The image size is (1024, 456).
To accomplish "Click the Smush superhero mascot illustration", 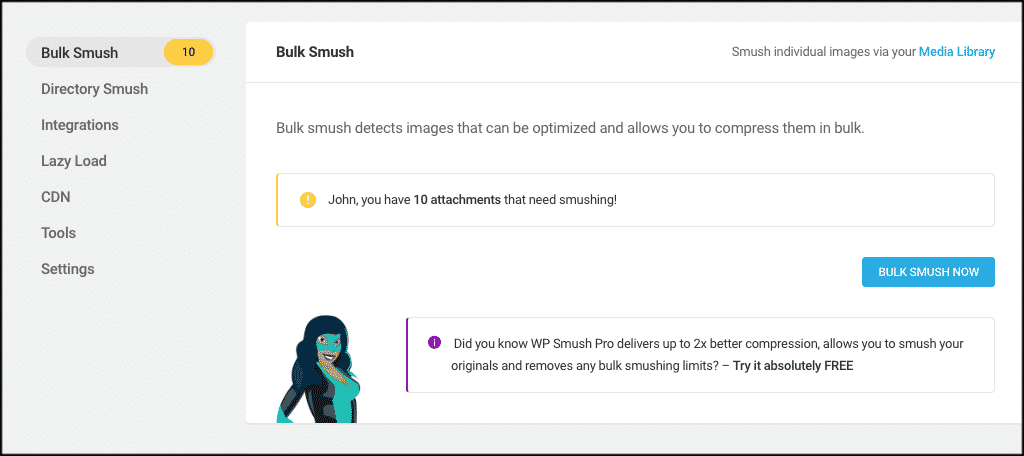I will 319,368.
